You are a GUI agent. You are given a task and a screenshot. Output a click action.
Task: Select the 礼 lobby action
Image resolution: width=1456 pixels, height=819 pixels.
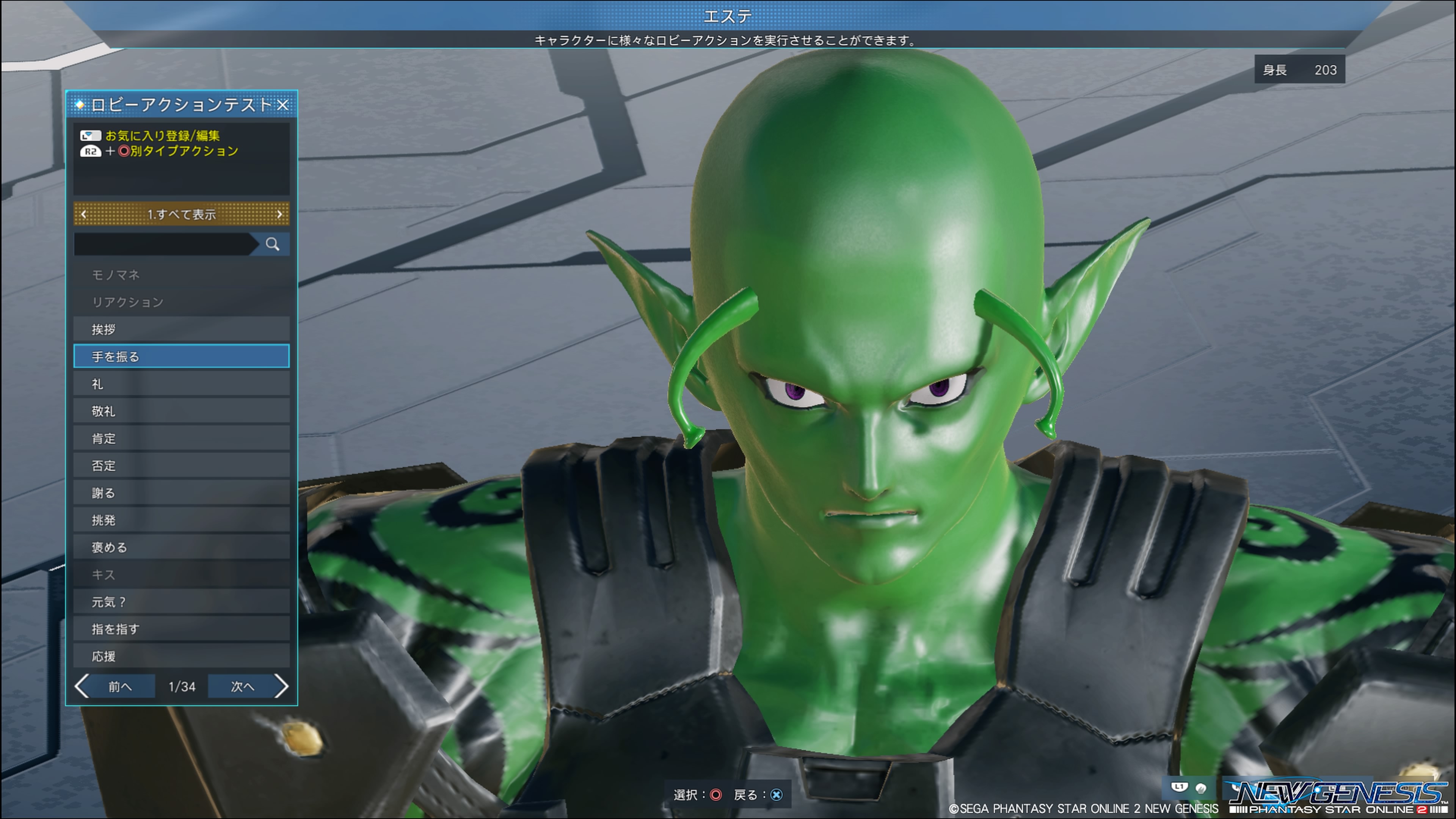pyautogui.click(x=182, y=384)
